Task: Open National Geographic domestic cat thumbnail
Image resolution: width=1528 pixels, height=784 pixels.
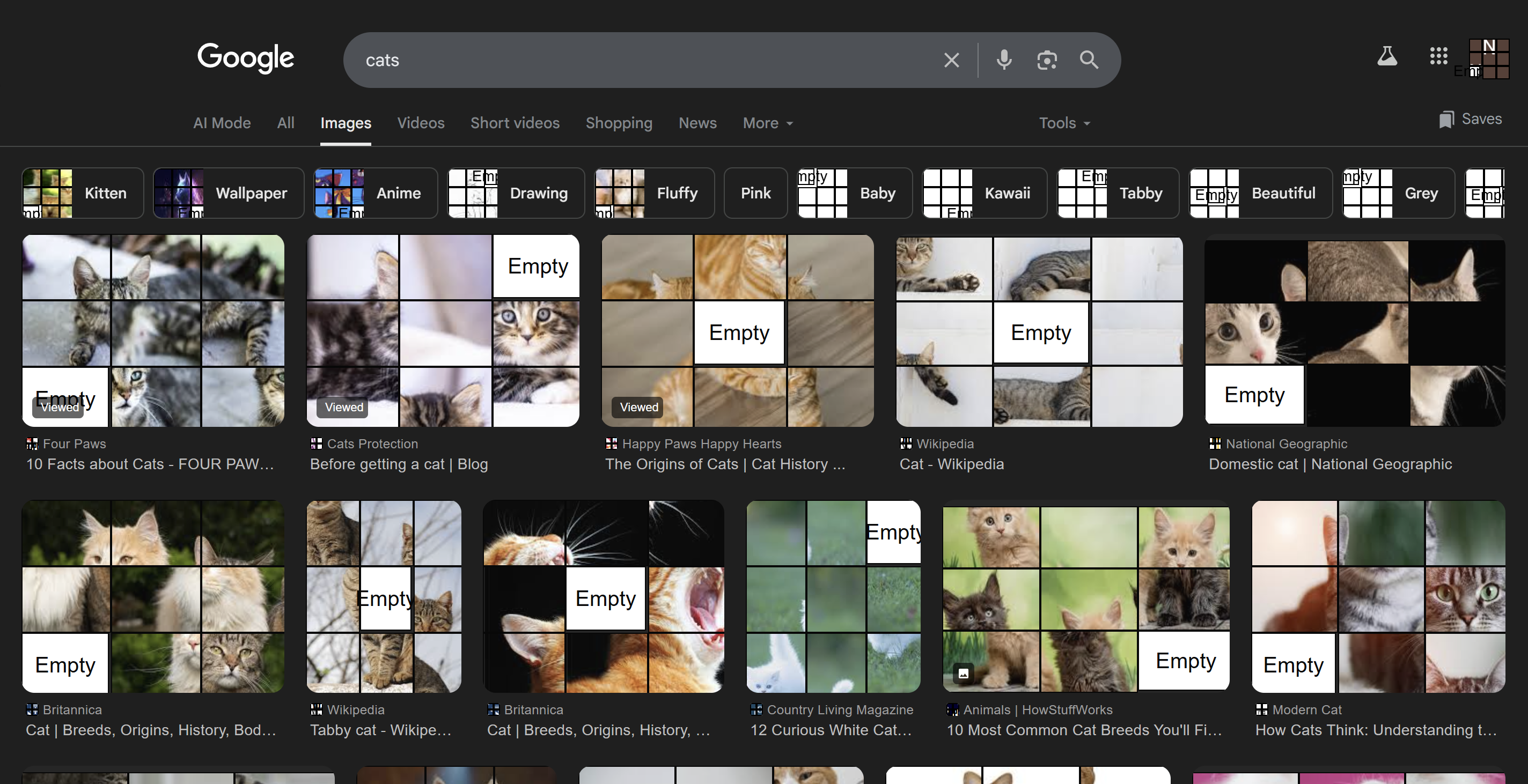Action: coord(1355,331)
